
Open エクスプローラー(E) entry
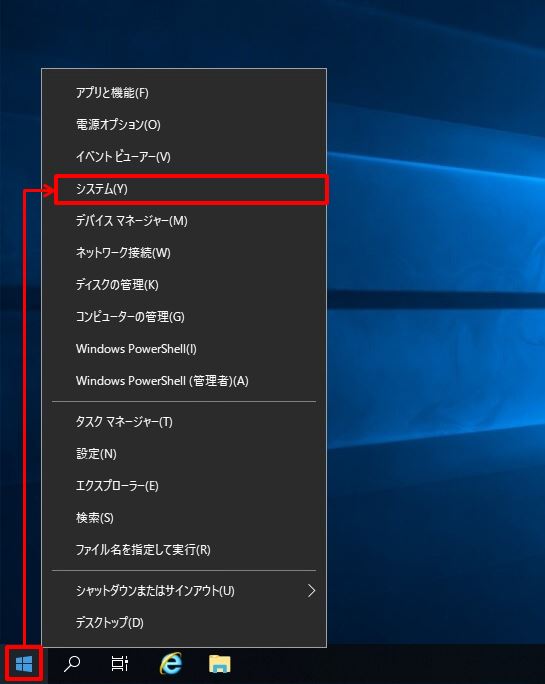pyautogui.click(x=184, y=486)
